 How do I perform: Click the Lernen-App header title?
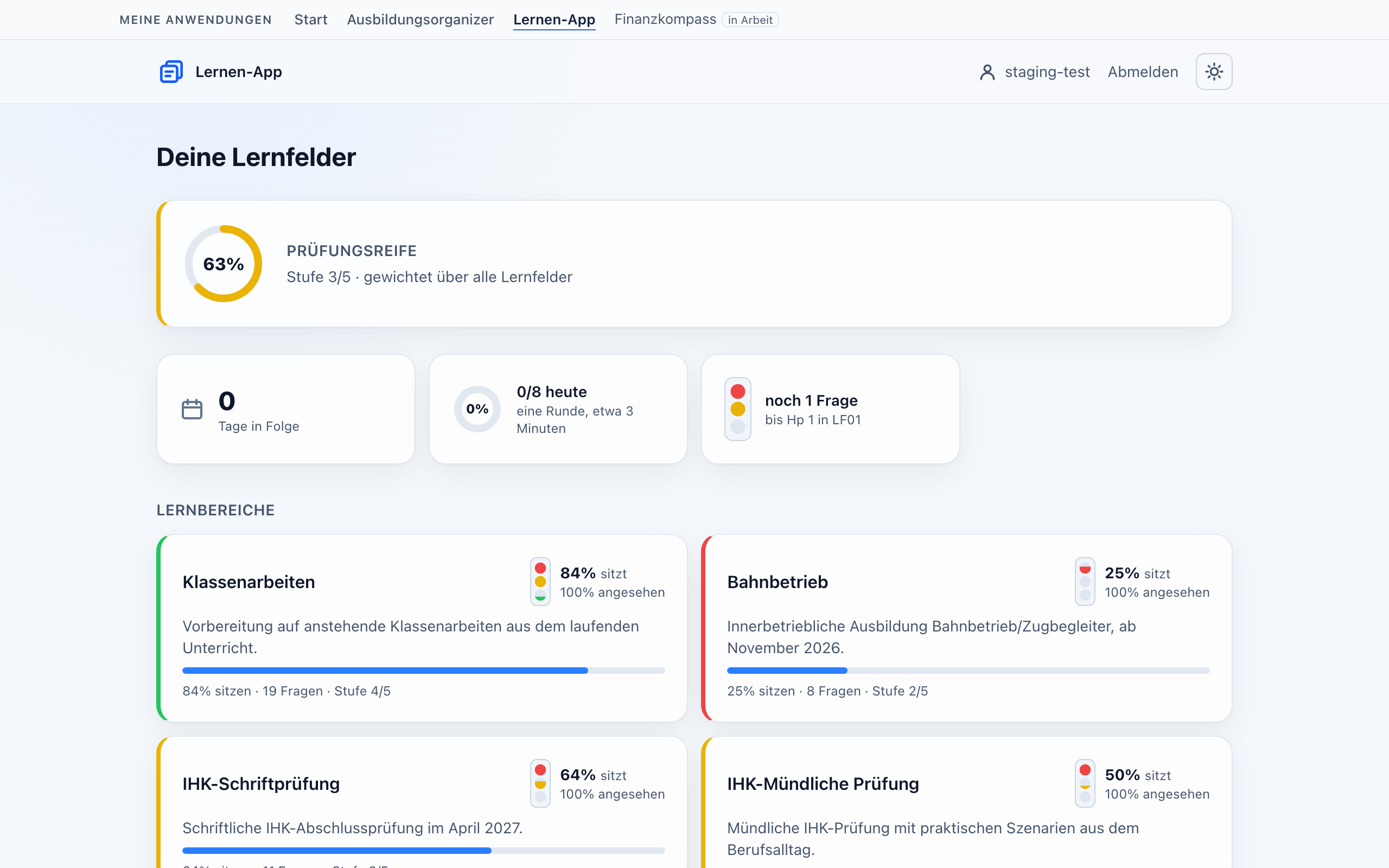point(239,72)
